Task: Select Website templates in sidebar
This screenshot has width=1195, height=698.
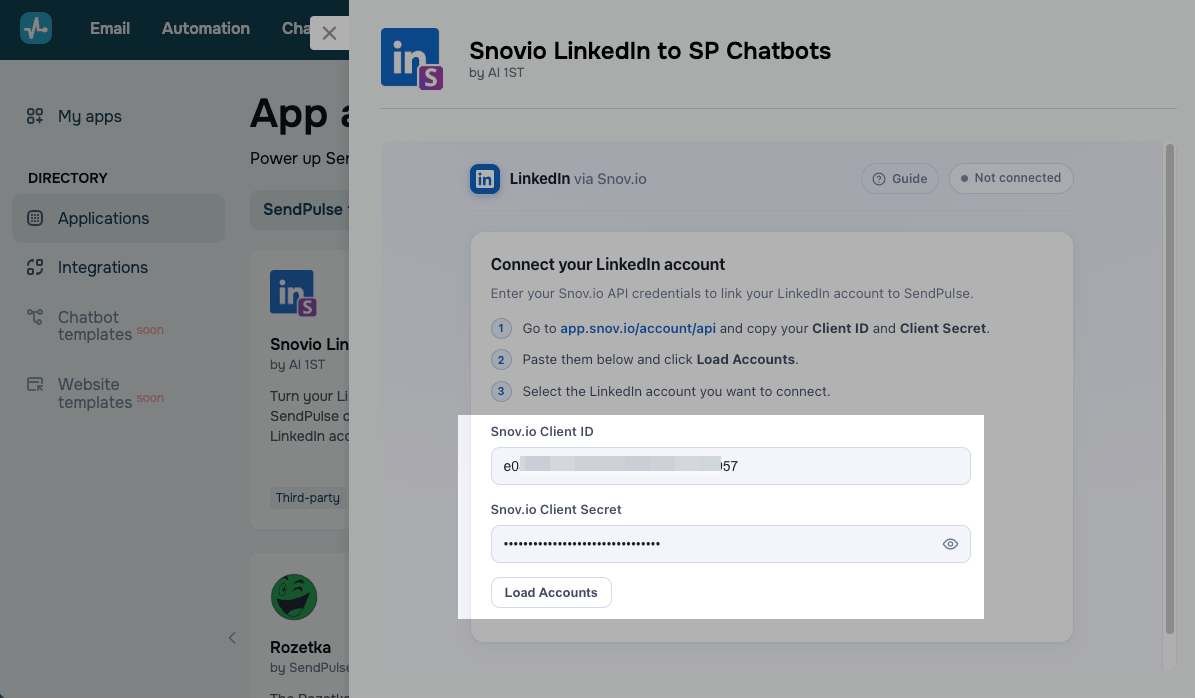Action: coord(95,393)
